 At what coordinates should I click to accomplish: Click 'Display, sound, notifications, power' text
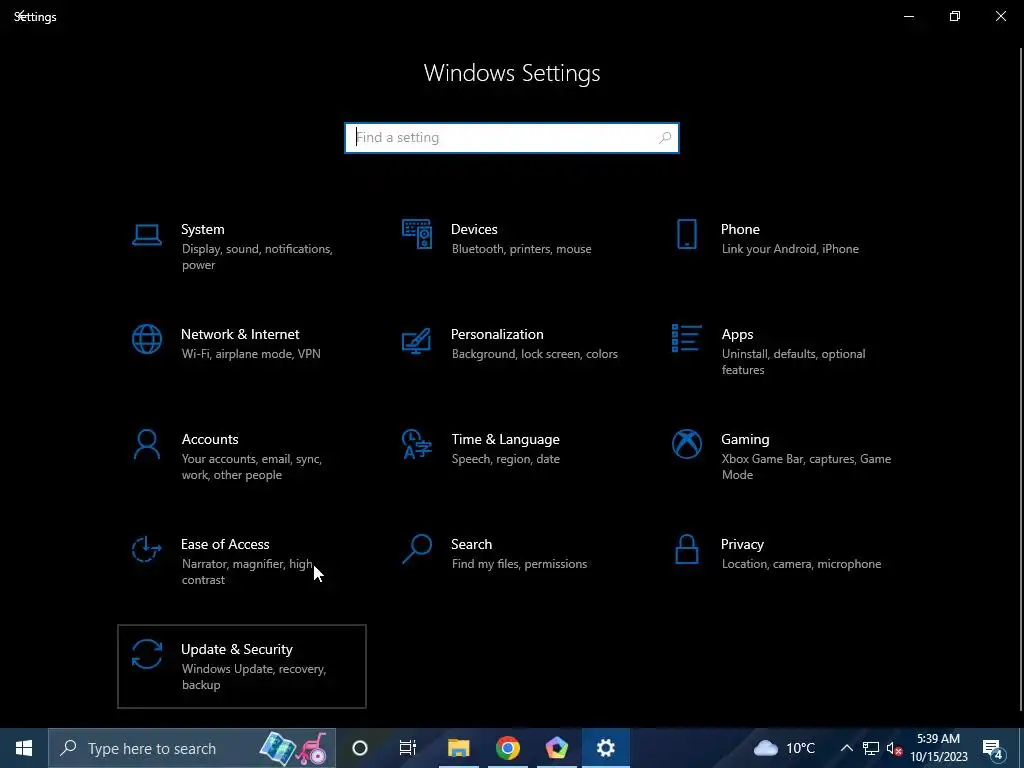[257, 257]
